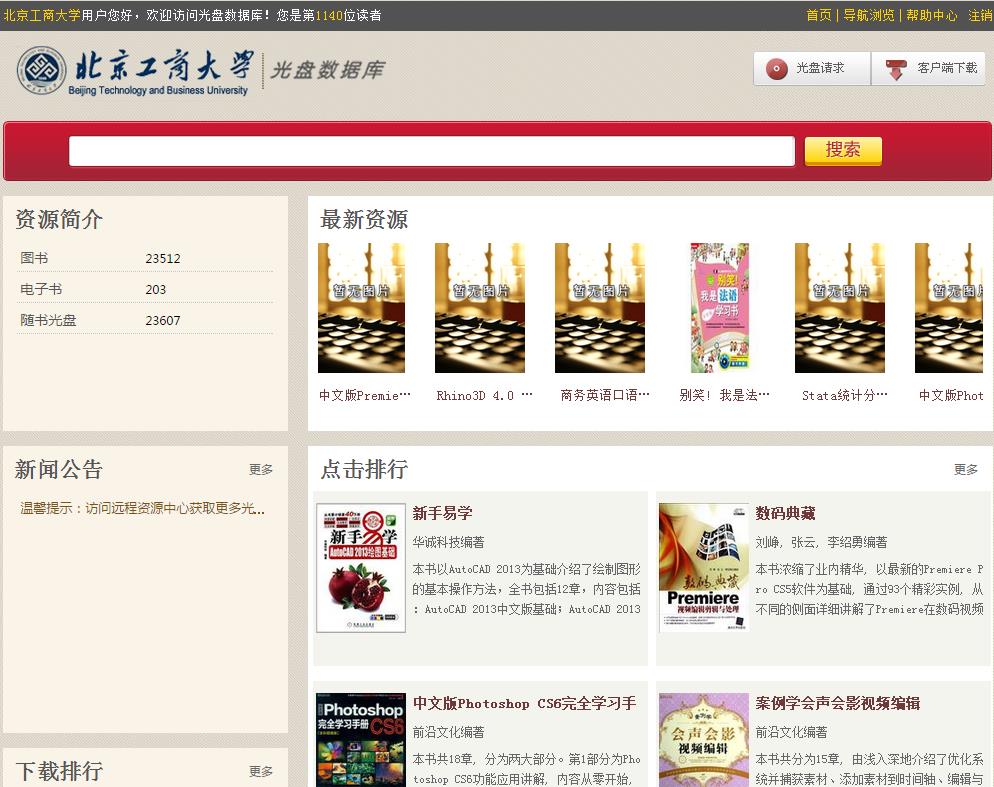Image resolution: width=994 pixels, height=787 pixels.
Task: Click the 中文版Premie… title link
Action: [x=365, y=396]
